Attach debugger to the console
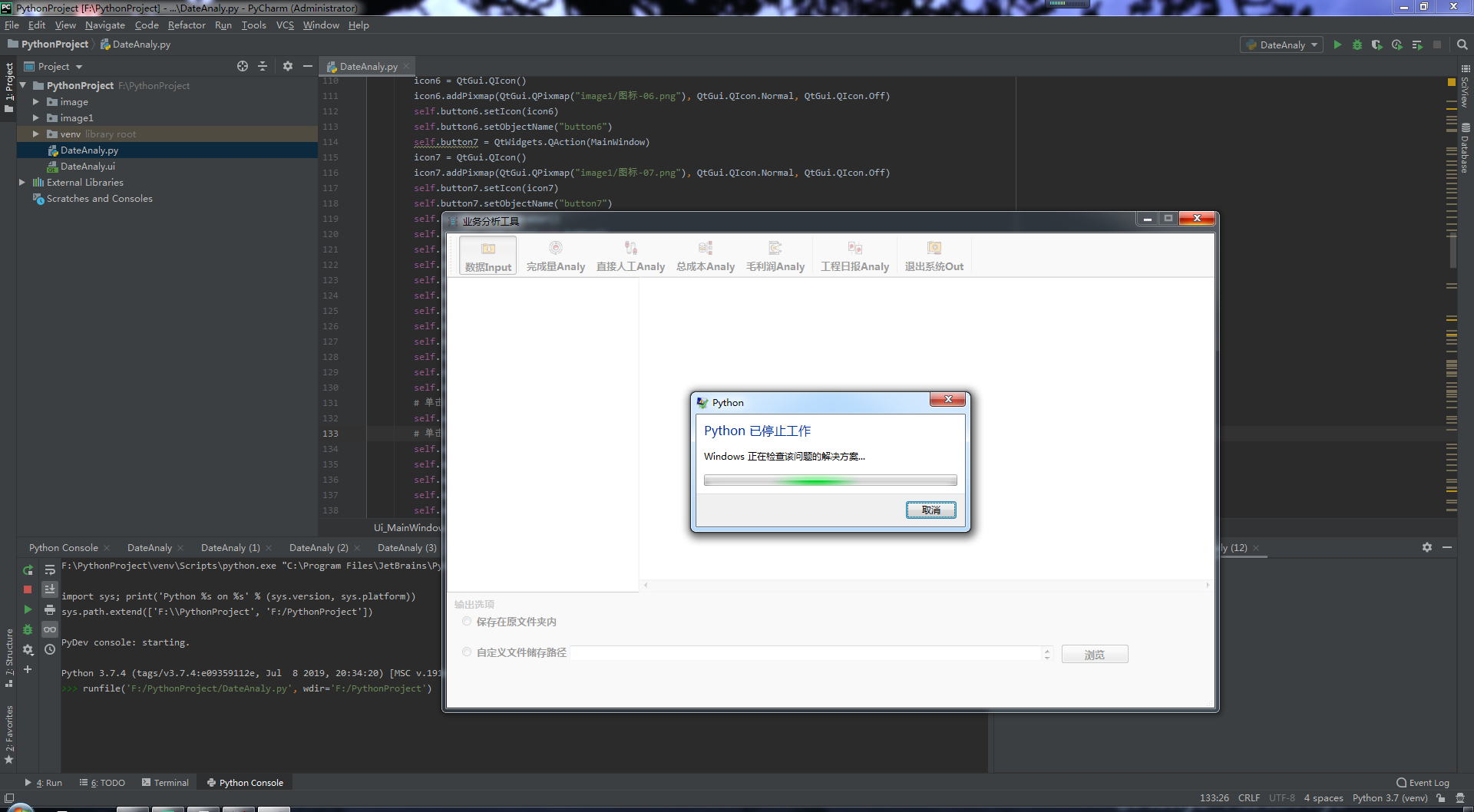Screen dimensions: 1474x812 coord(28,629)
